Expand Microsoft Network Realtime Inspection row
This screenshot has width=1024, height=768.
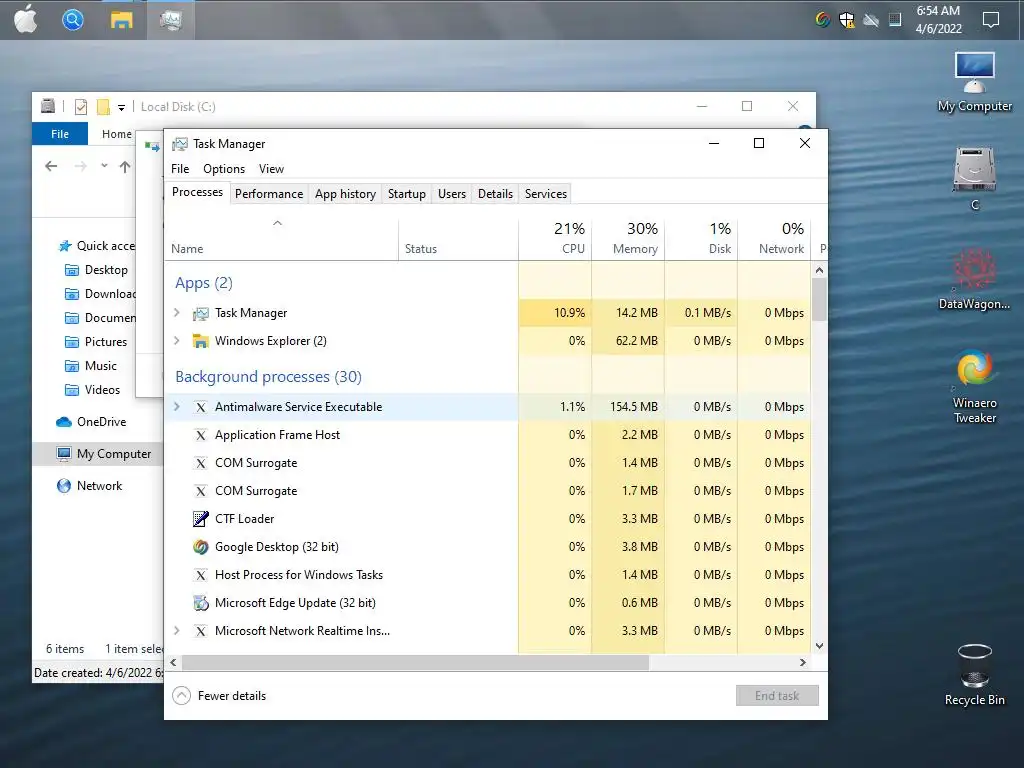[176, 631]
